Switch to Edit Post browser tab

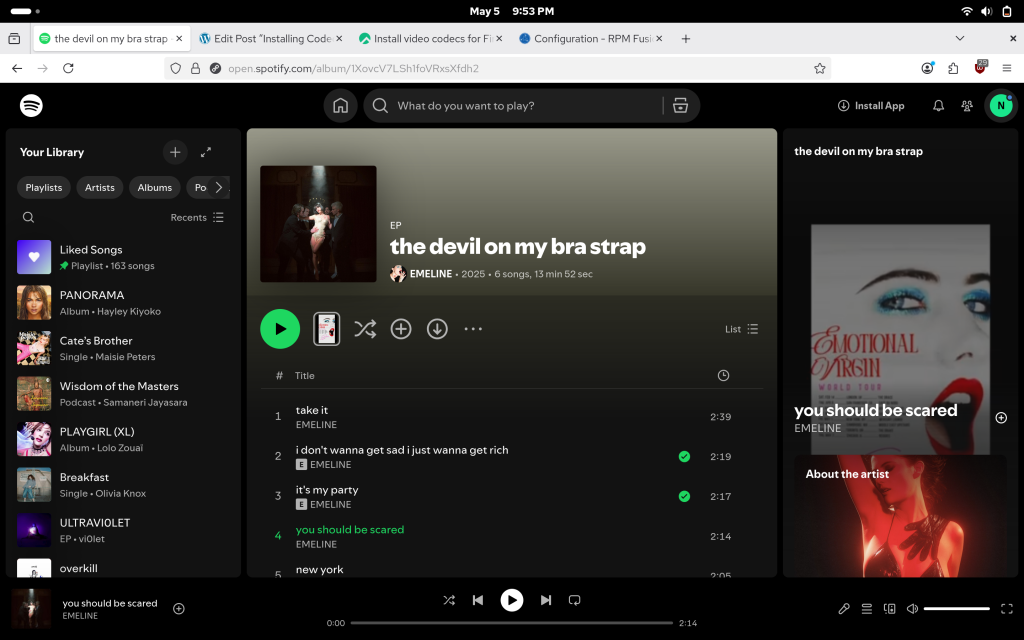click(271, 39)
